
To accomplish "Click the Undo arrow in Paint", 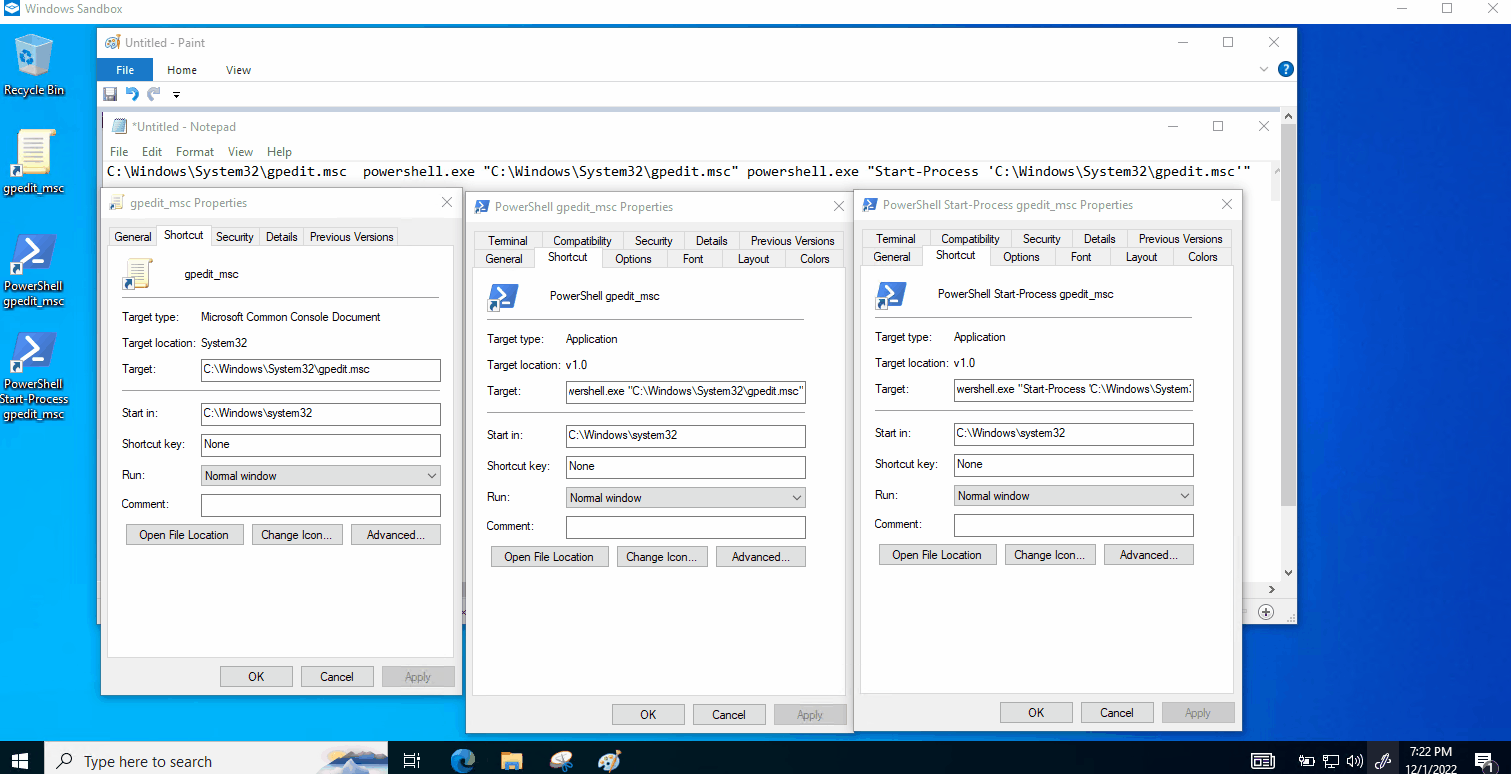I will [132, 94].
